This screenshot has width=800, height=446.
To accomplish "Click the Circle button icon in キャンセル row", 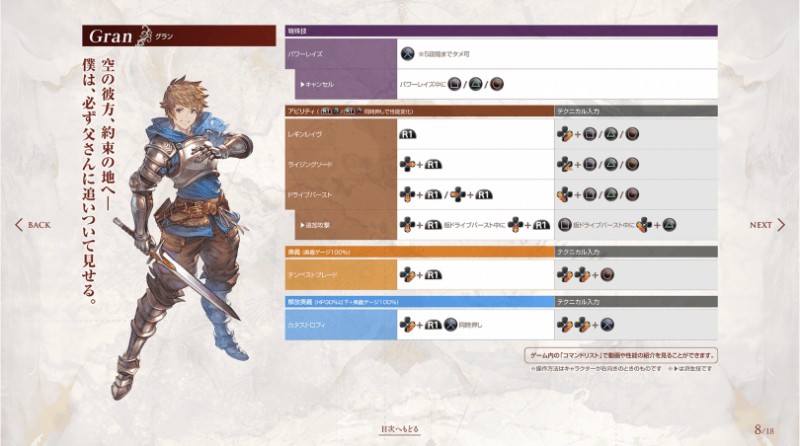I will pyautogui.click(x=497, y=84).
